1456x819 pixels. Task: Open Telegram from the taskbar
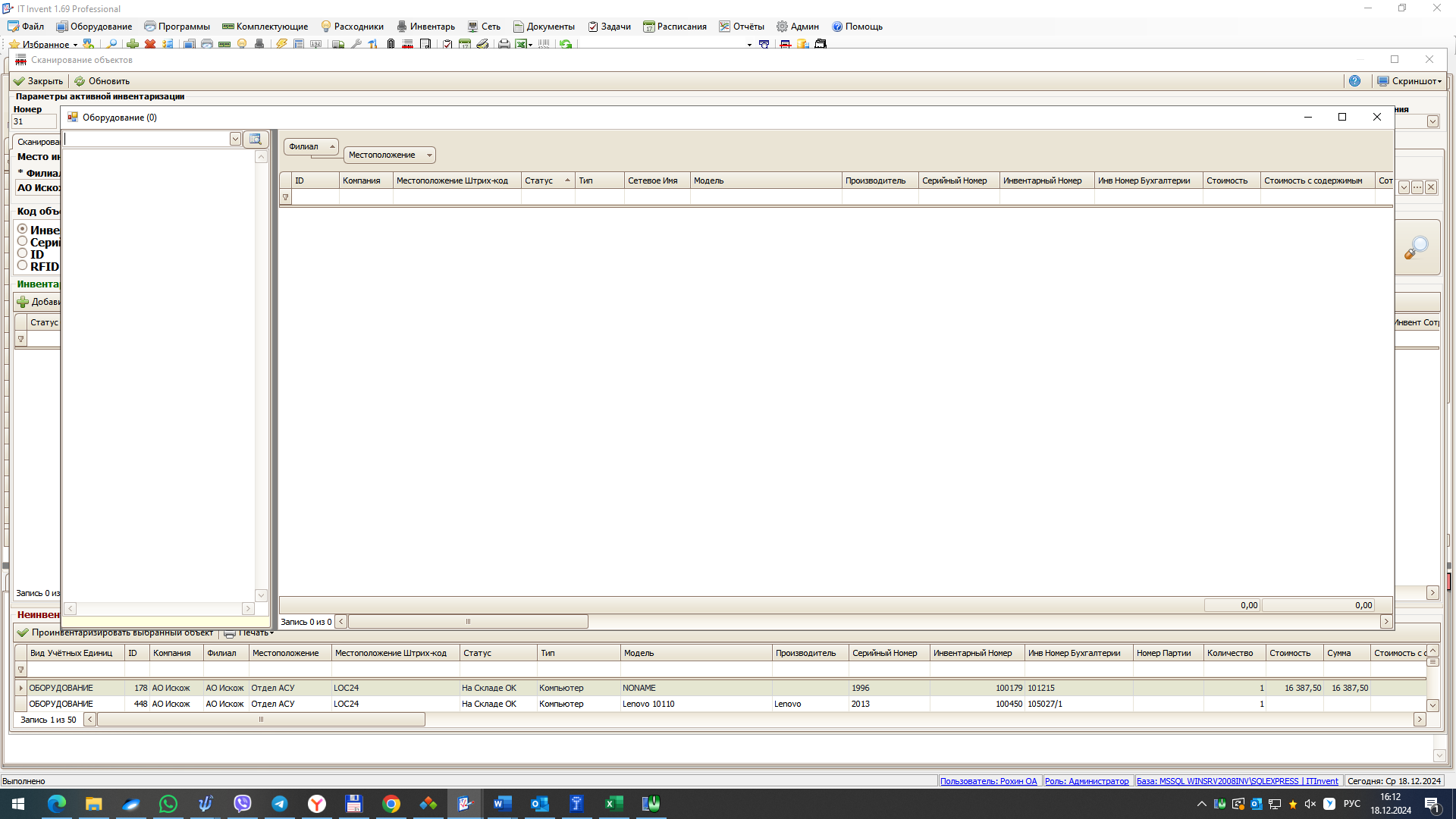(x=280, y=804)
